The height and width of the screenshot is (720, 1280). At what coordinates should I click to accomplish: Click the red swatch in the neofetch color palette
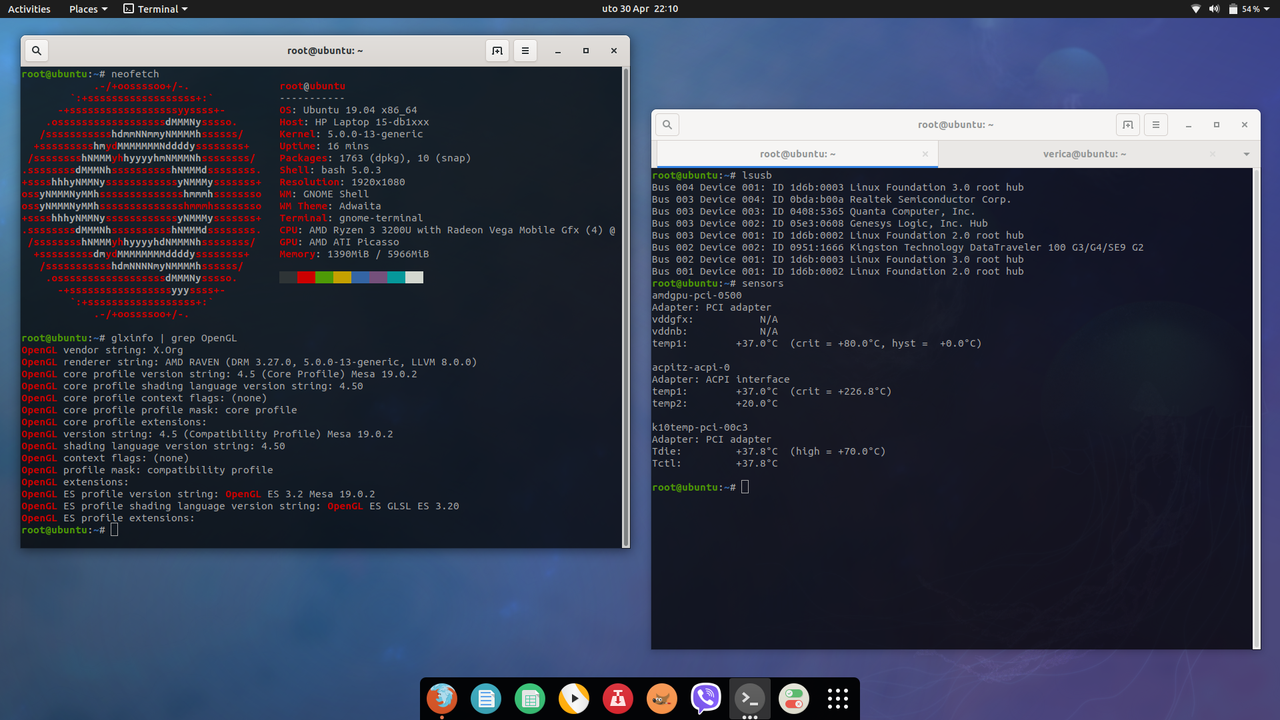click(305, 277)
